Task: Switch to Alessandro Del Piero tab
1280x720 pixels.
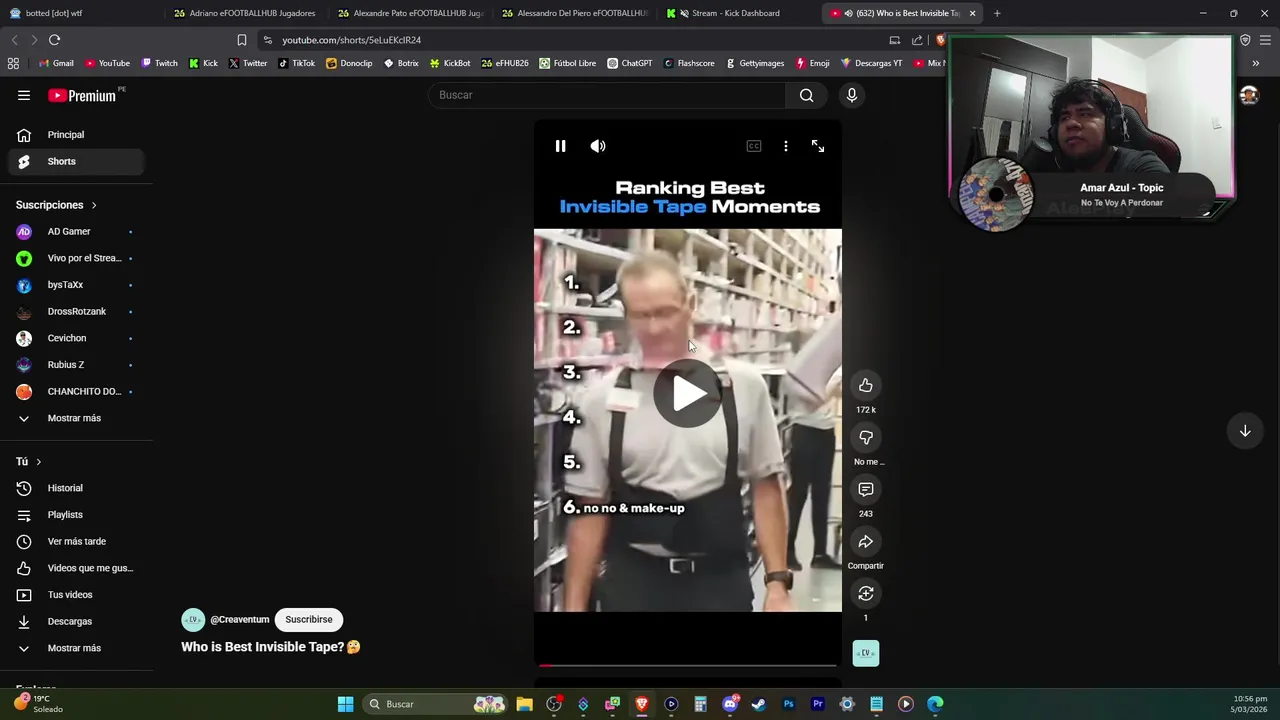Action: click(x=574, y=13)
